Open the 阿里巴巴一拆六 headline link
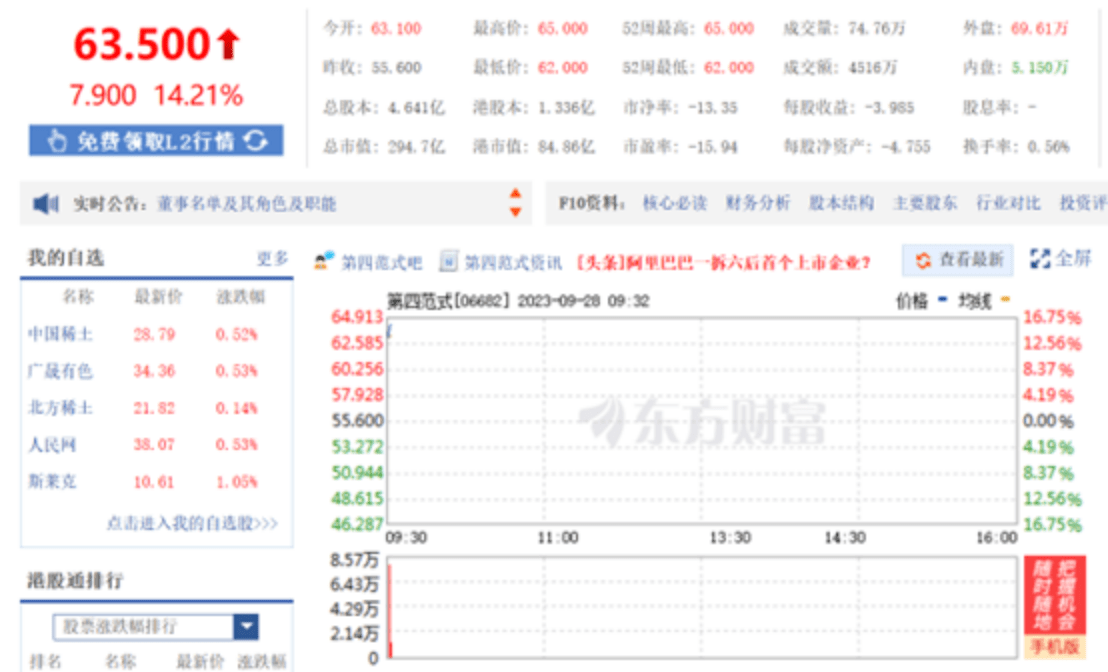Image resolution: width=1108 pixels, height=672 pixels. click(724, 263)
